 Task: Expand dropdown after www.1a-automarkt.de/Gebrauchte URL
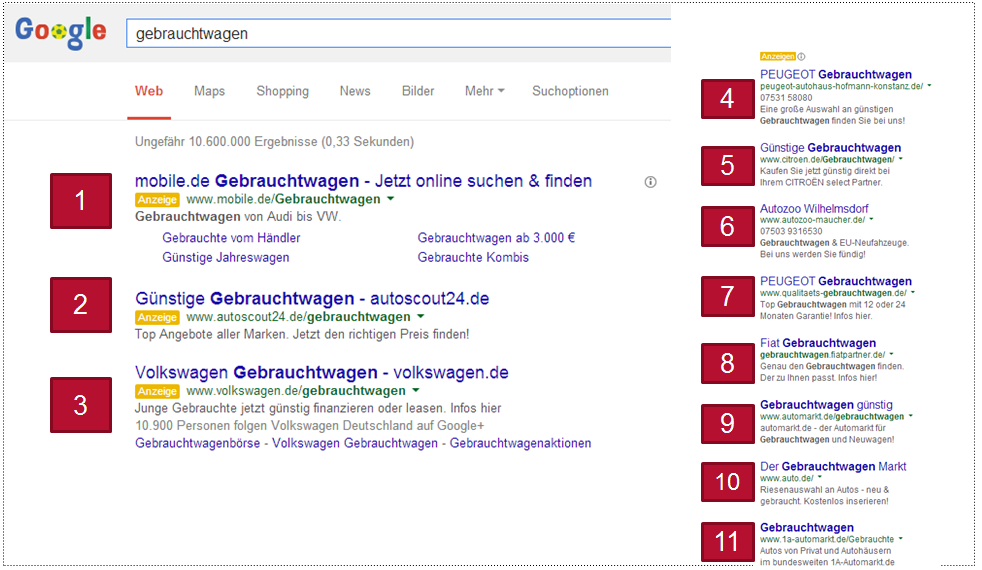click(900, 539)
